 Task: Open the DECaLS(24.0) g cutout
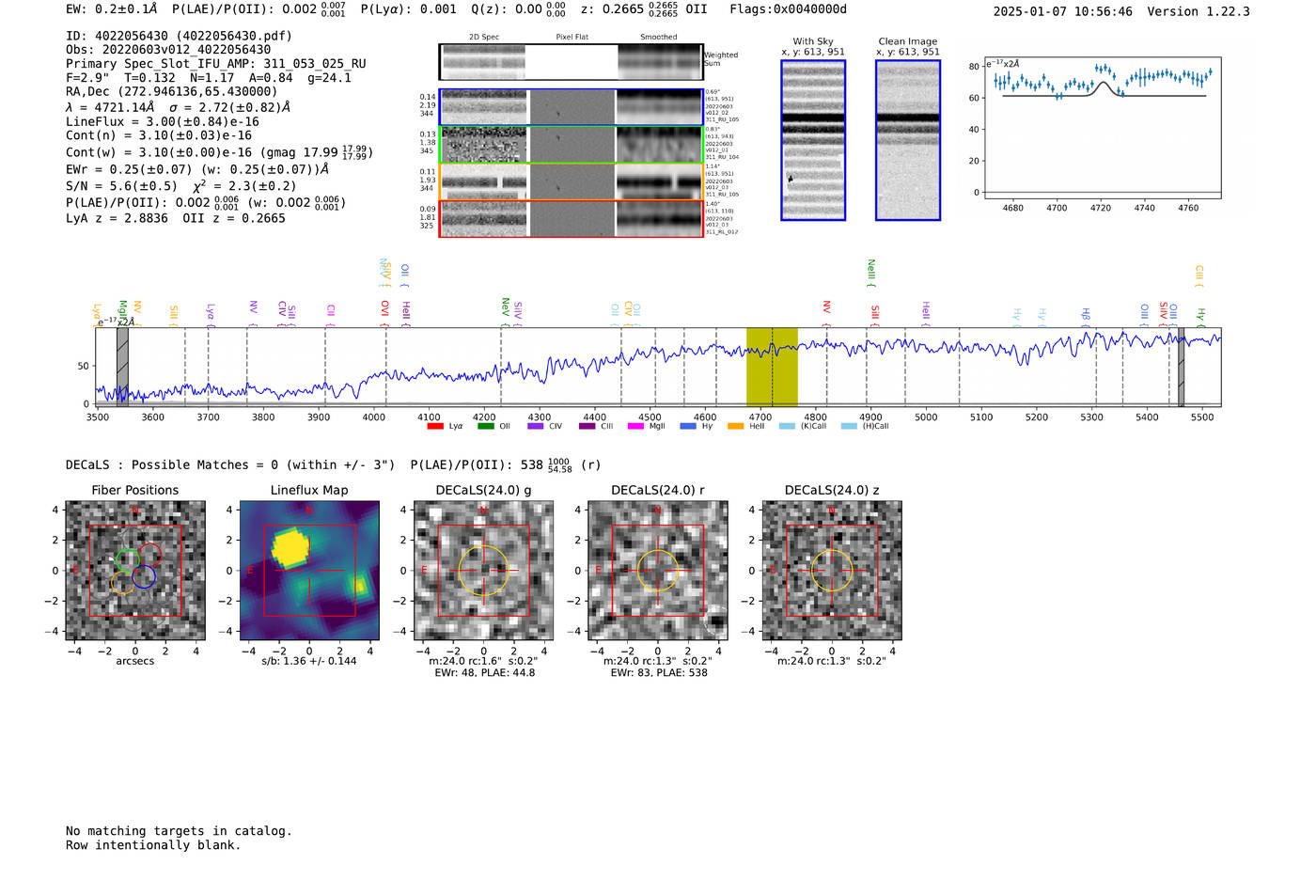(484, 571)
